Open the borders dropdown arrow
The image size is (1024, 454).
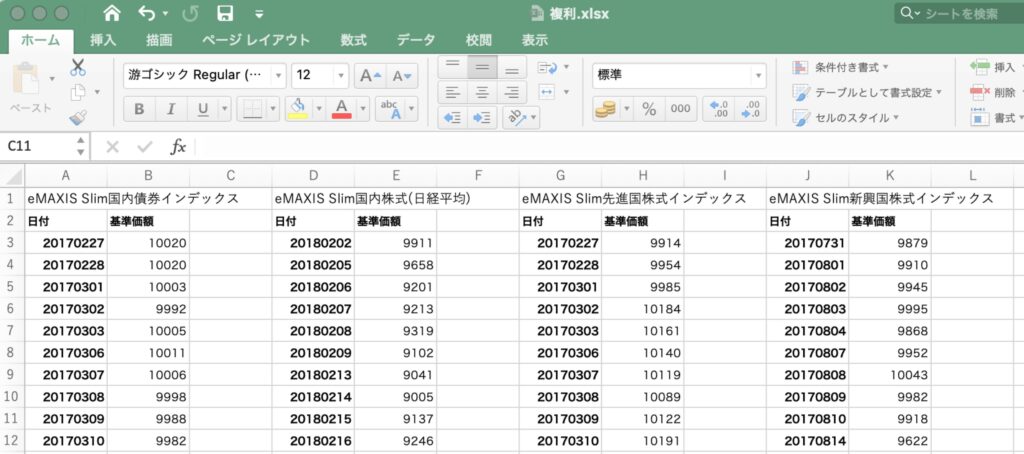pyautogui.click(x=273, y=109)
